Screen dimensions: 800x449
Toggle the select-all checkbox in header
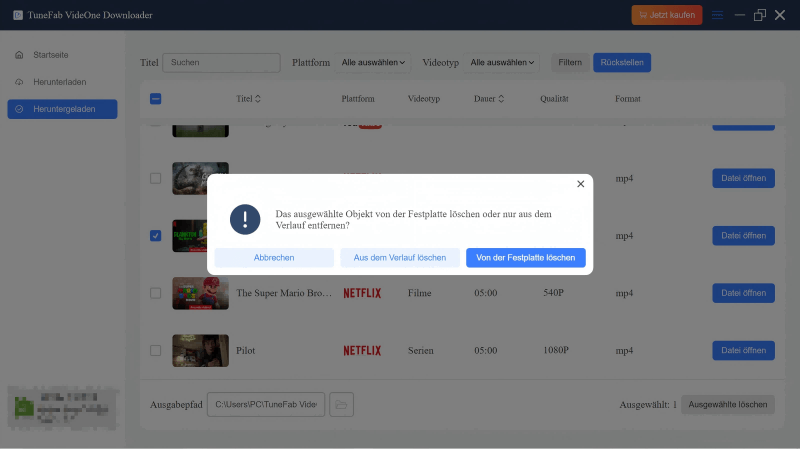155,99
